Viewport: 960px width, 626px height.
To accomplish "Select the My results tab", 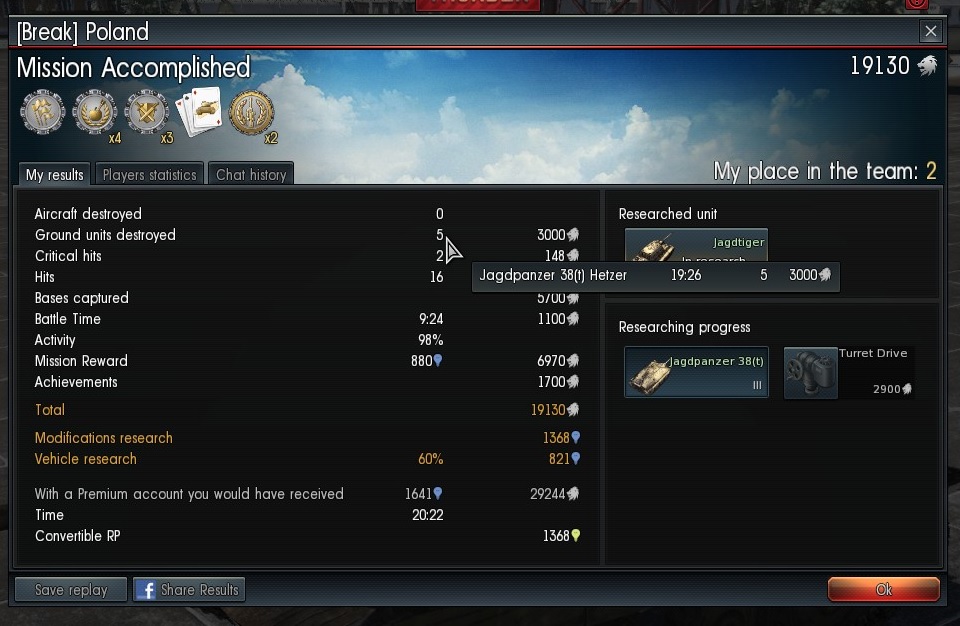I will pos(54,175).
